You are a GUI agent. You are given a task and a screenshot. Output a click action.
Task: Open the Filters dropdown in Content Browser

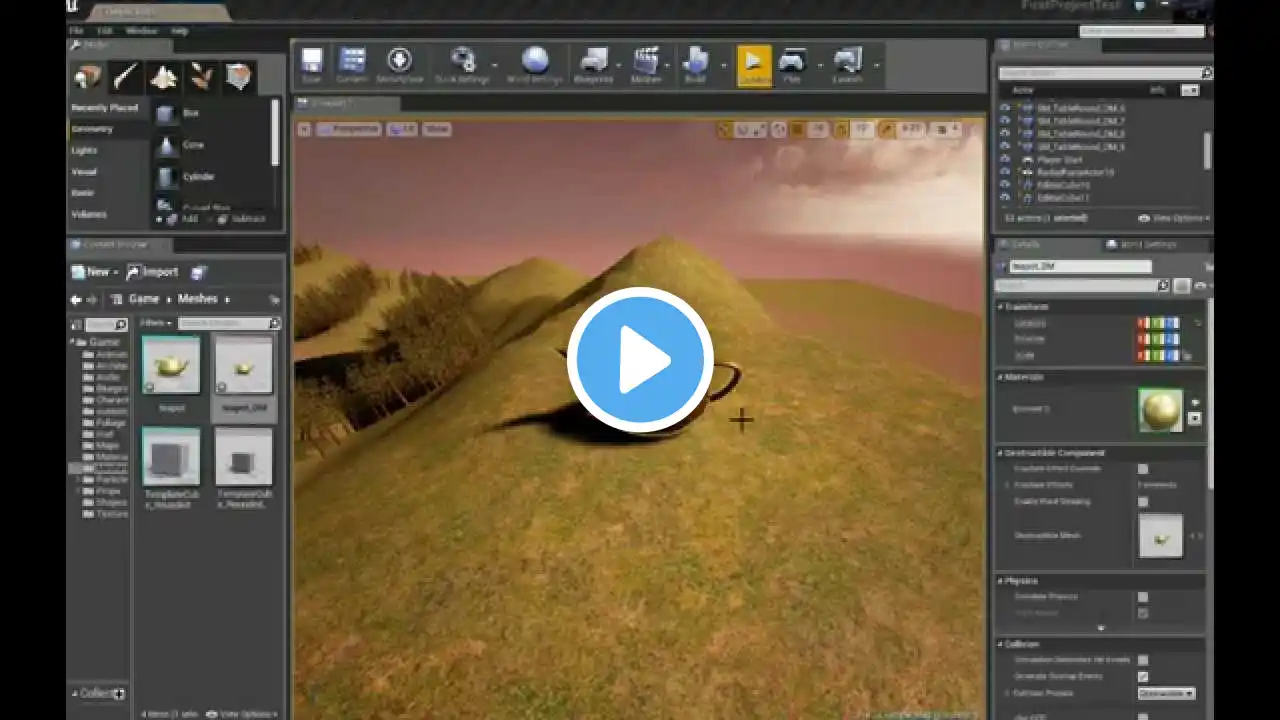pos(156,323)
